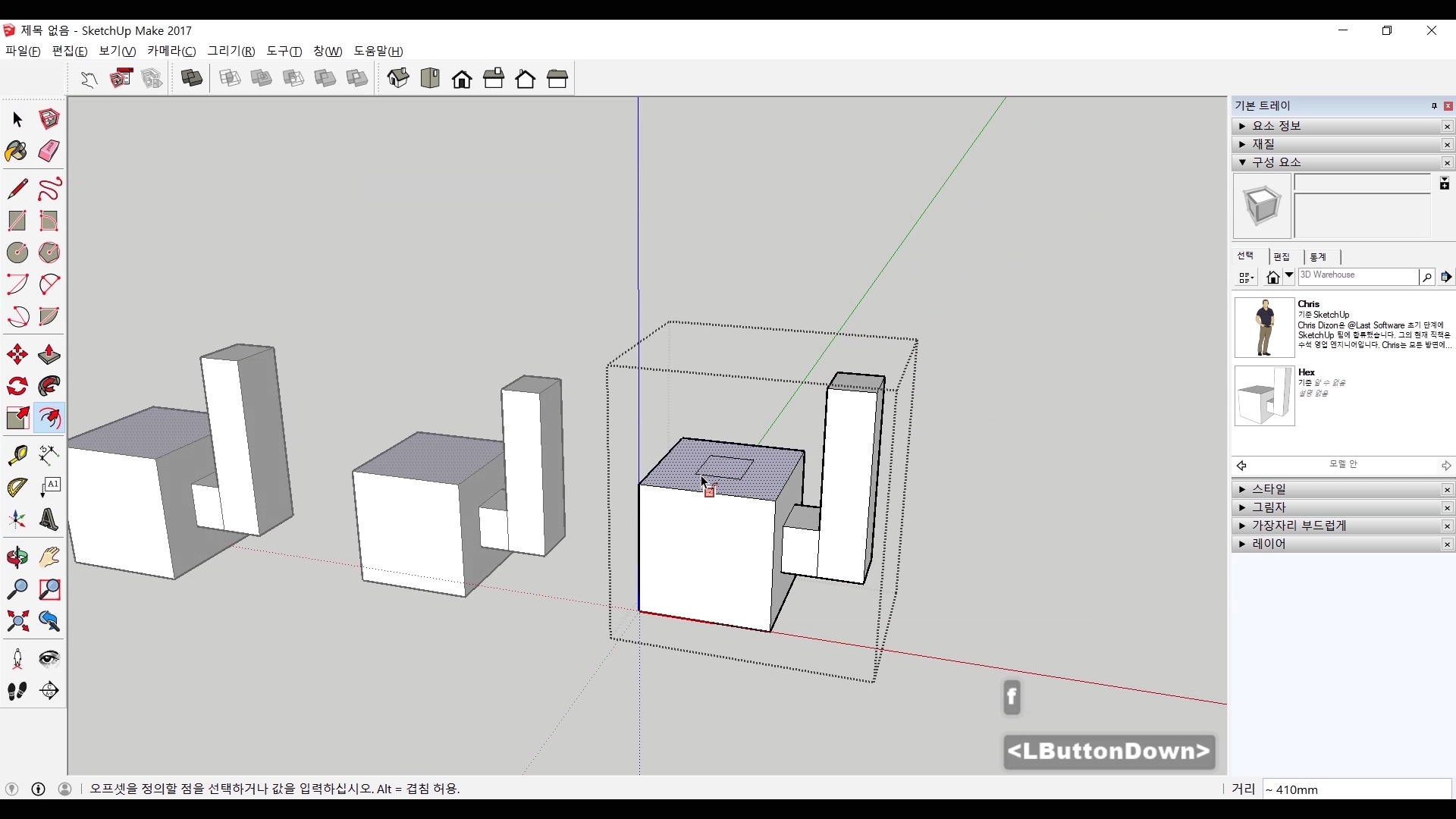Click the 3D Warehouse search button

click(x=1426, y=278)
